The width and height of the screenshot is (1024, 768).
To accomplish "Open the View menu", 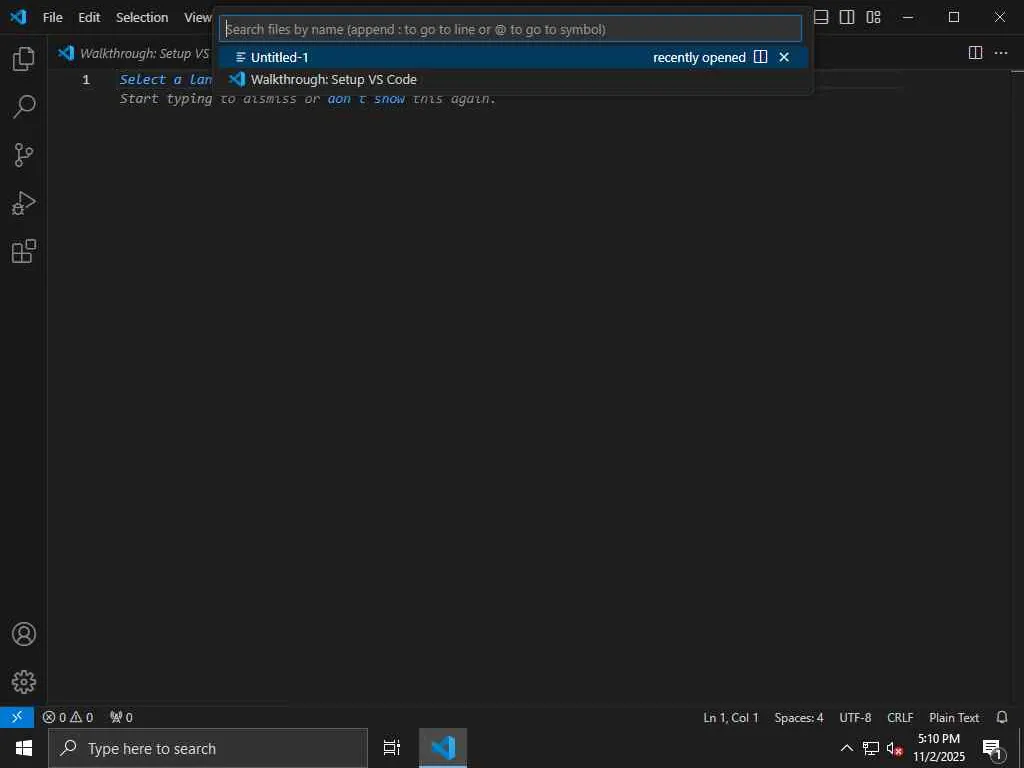I will point(197,17).
